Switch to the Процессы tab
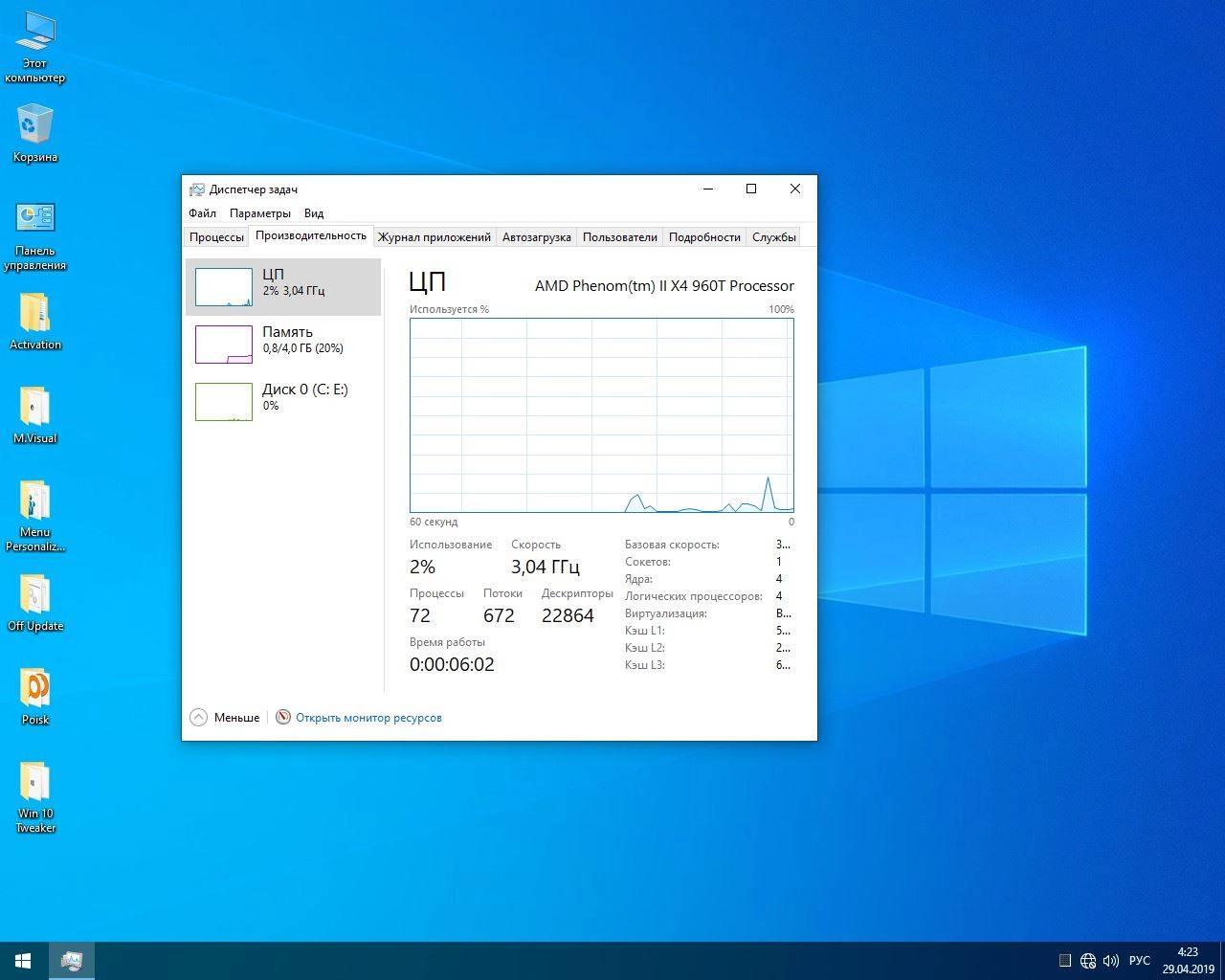 [216, 237]
